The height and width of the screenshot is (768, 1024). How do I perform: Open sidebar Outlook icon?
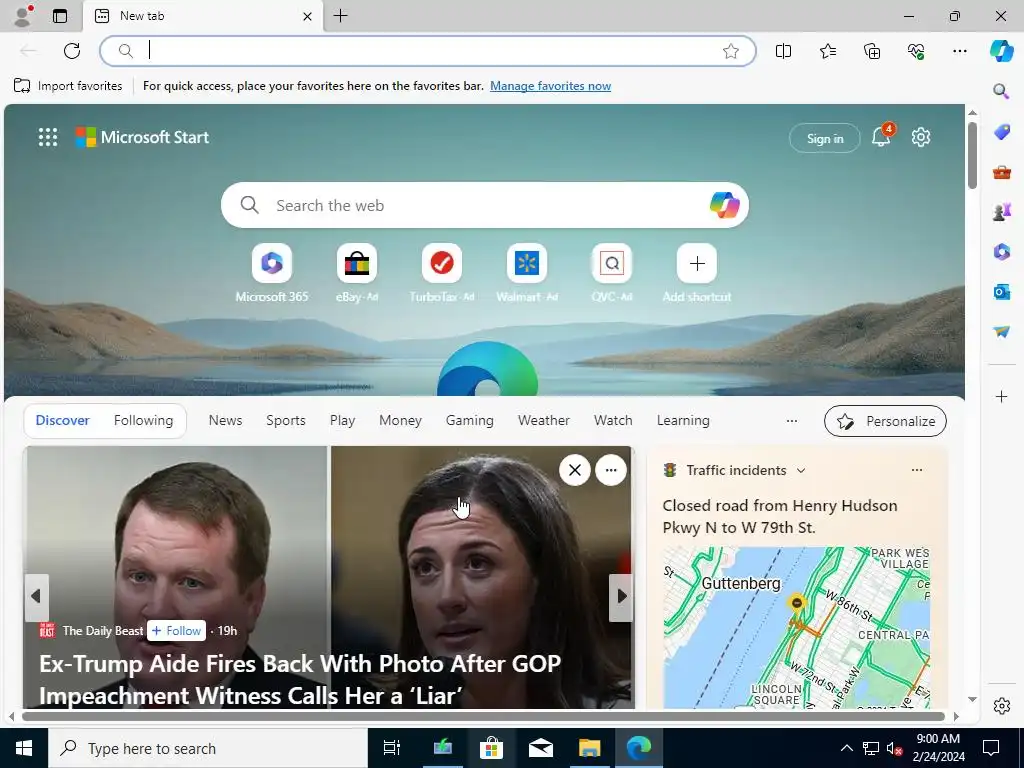1001,291
